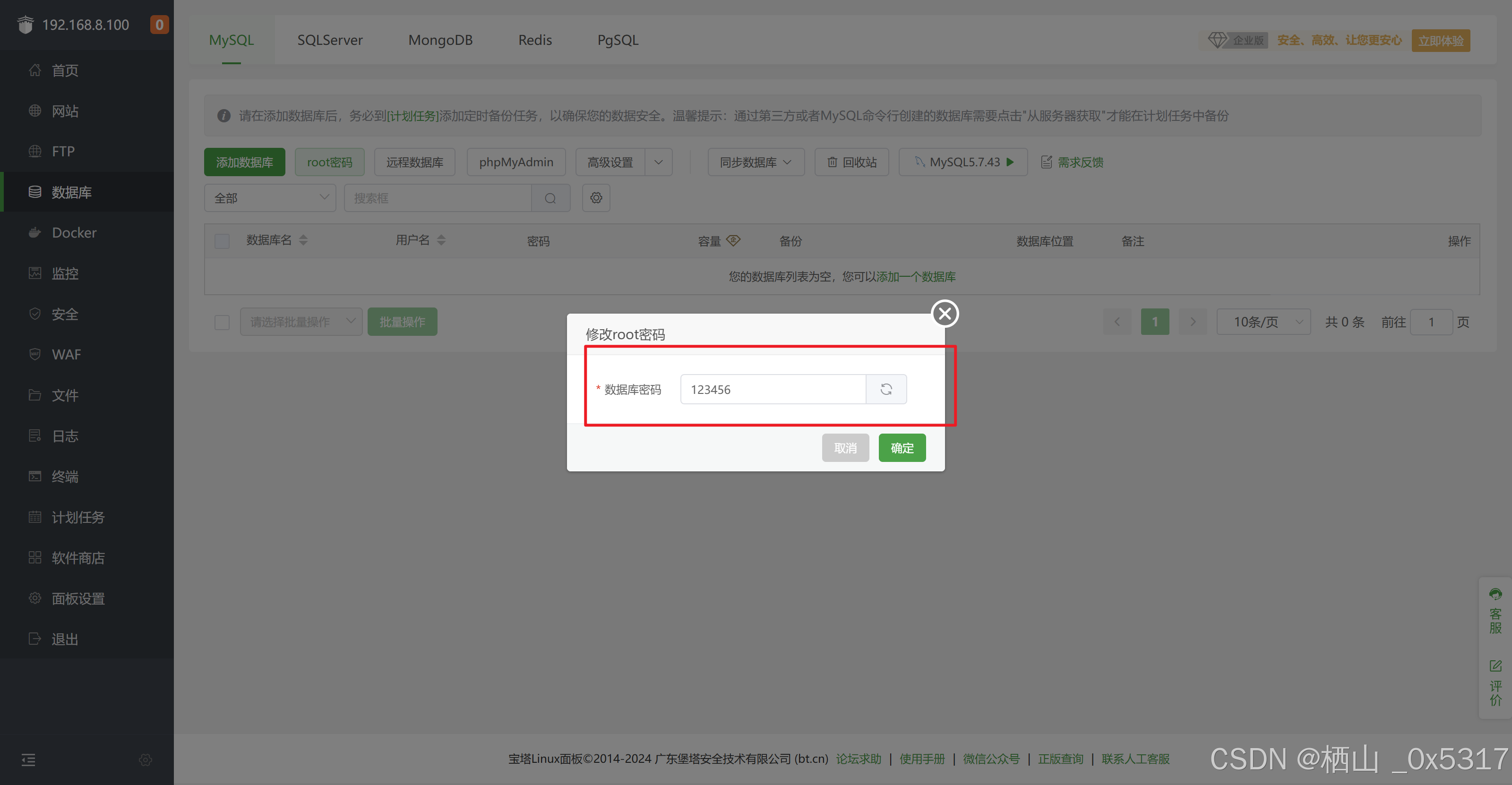Viewport: 1512px width, 785px height.
Task: Switch to the Redis tab
Action: 535,40
